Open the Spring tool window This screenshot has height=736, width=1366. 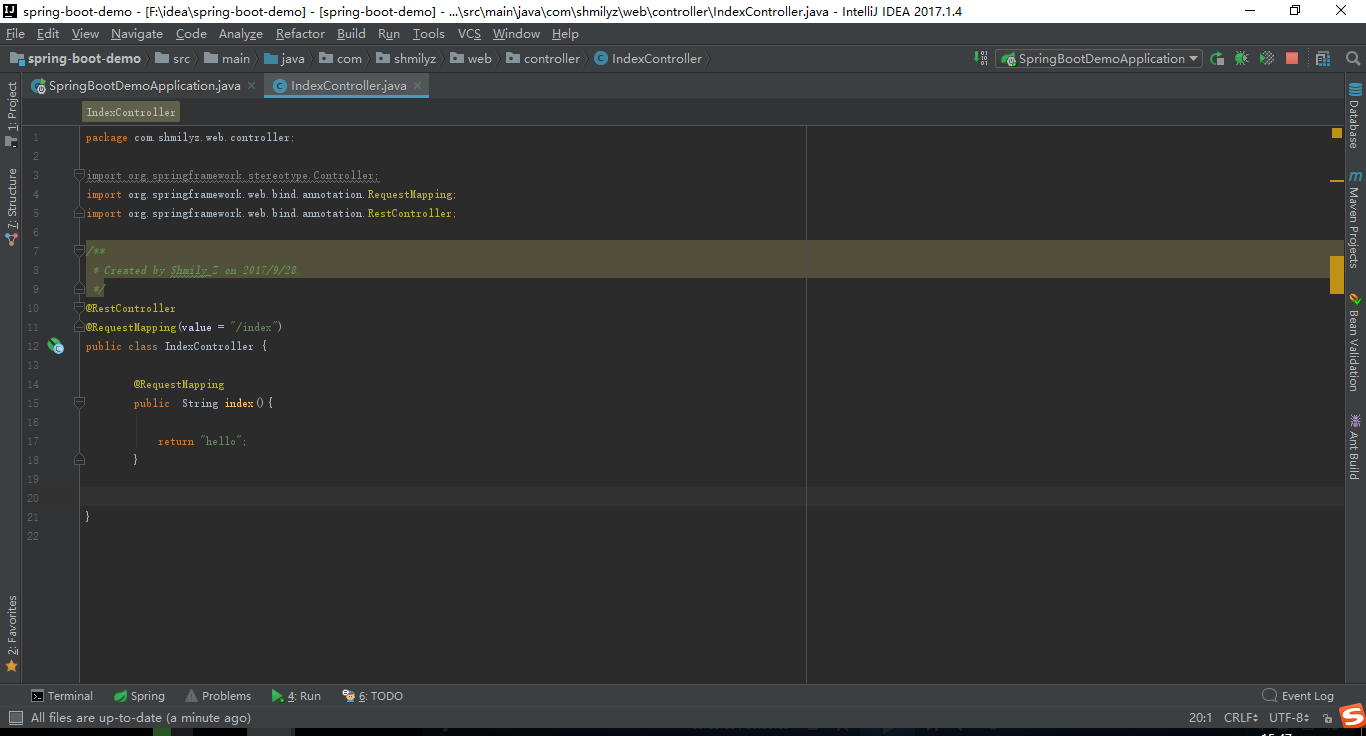(x=139, y=695)
